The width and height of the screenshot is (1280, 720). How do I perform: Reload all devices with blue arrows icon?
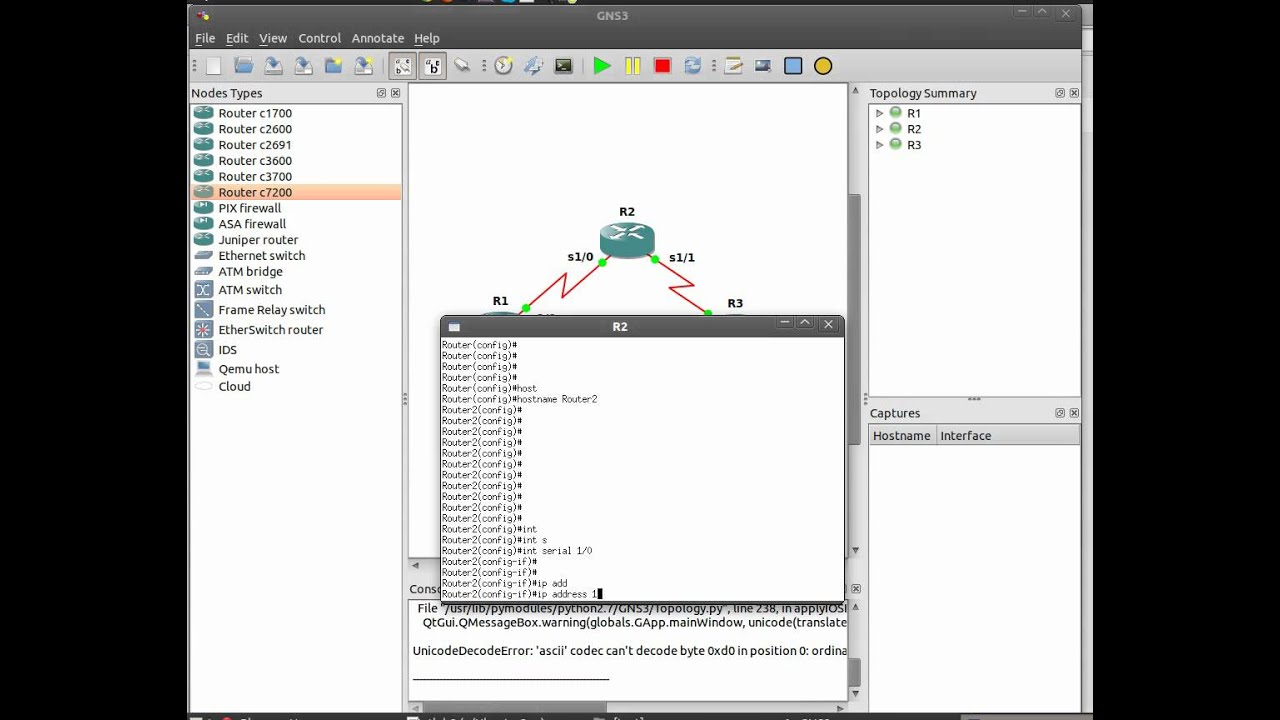[692, 66]
